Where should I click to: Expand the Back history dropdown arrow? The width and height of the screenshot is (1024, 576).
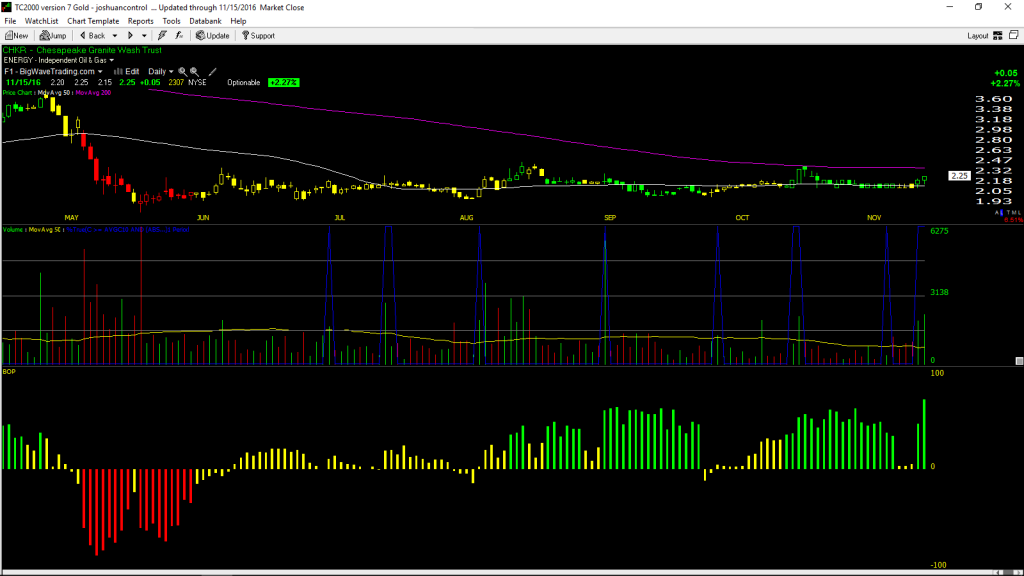point(115,36)
